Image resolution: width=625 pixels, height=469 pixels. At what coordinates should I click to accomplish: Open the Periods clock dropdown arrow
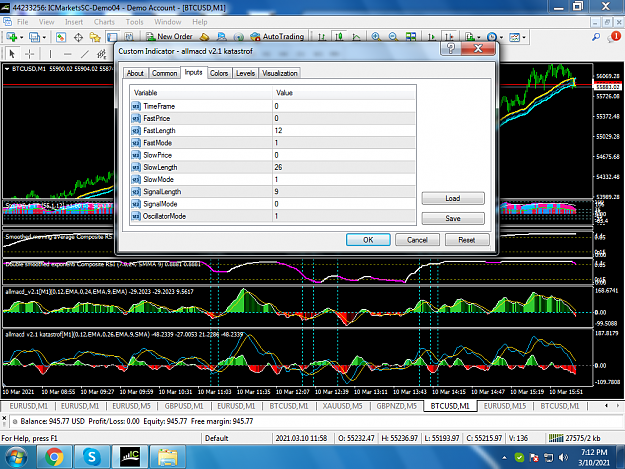tap(501, 37)
